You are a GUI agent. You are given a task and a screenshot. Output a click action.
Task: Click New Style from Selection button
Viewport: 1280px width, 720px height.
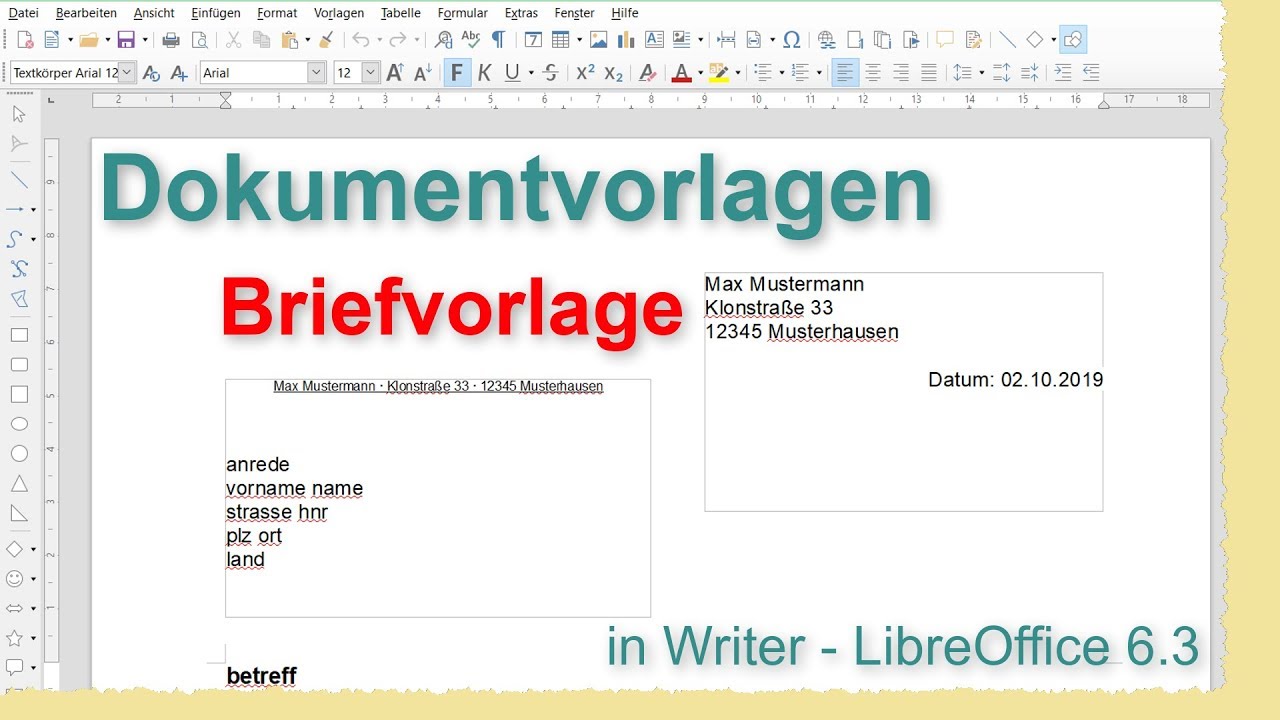[179, 73]
